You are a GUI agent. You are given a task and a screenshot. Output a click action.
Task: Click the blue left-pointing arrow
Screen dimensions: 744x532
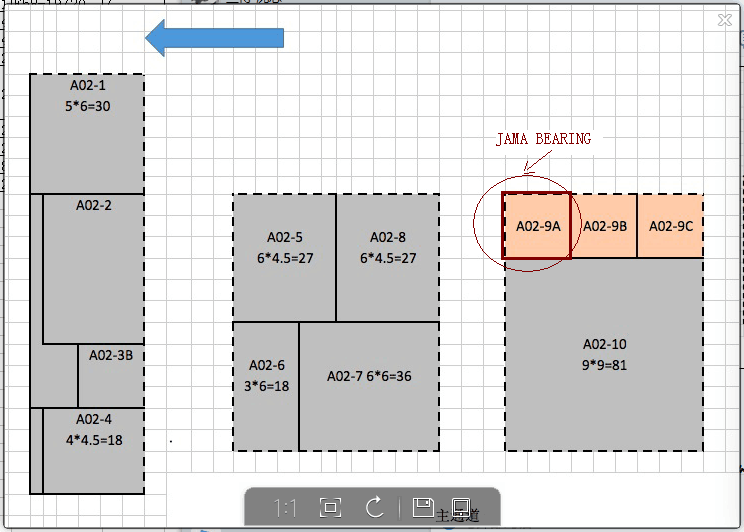[x=214, y=38]
